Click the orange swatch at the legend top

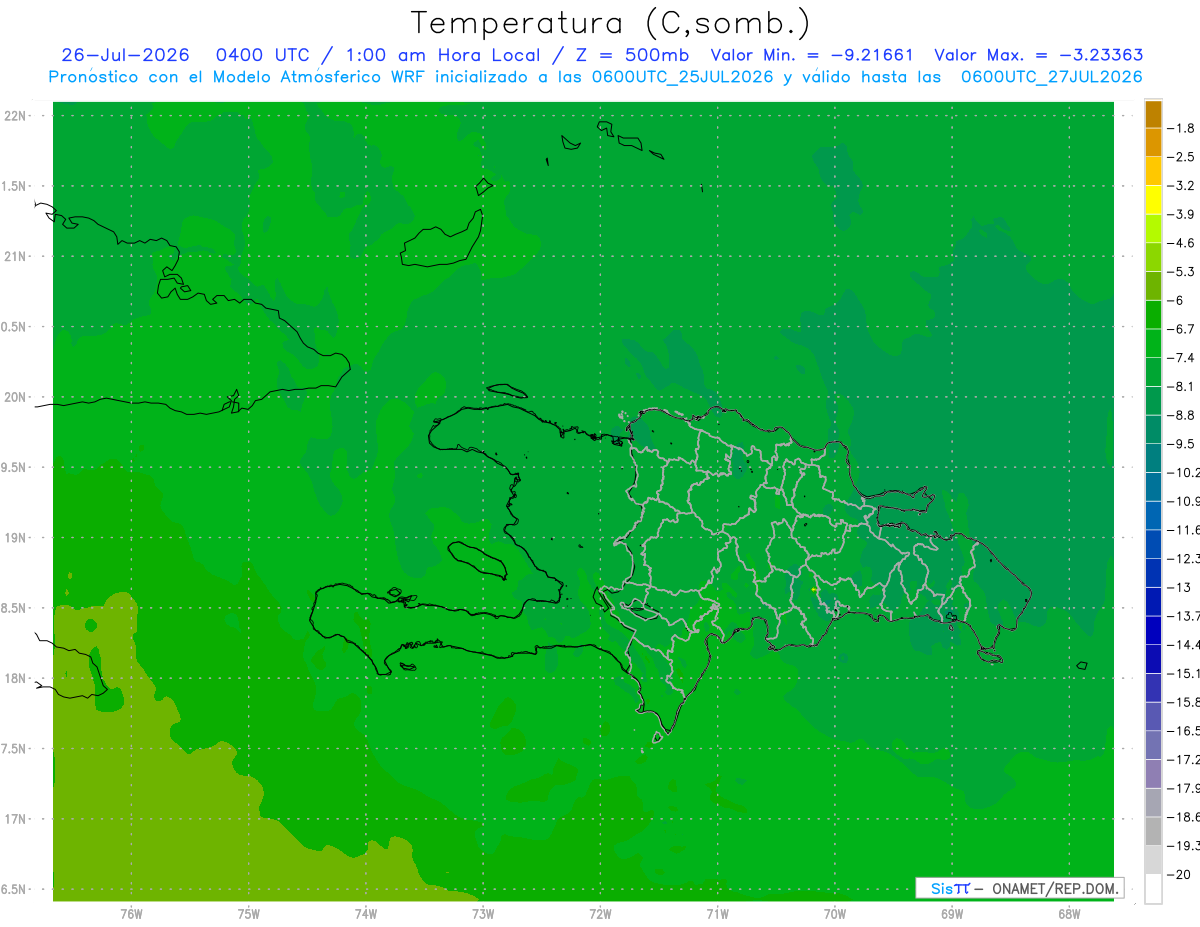point(1153,114)
